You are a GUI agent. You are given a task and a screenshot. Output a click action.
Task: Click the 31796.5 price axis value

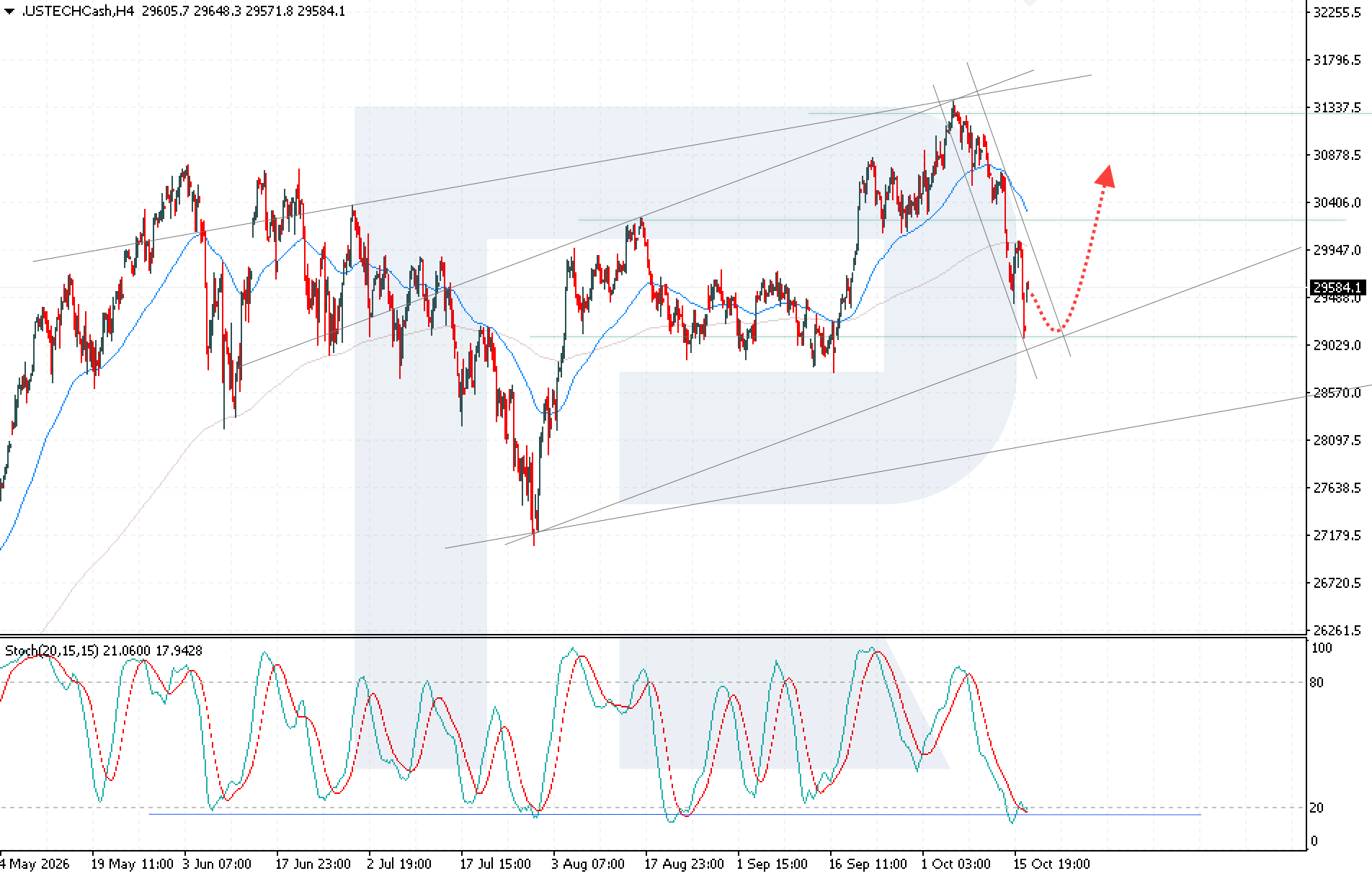coord(1337,60)
